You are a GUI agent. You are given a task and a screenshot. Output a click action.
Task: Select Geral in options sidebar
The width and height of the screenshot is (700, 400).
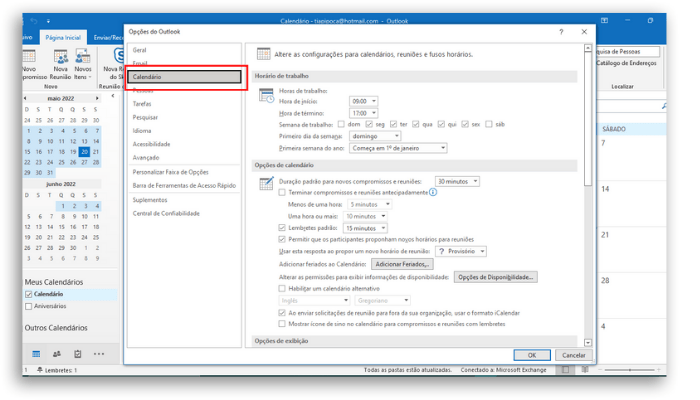(x=139, y=50)
